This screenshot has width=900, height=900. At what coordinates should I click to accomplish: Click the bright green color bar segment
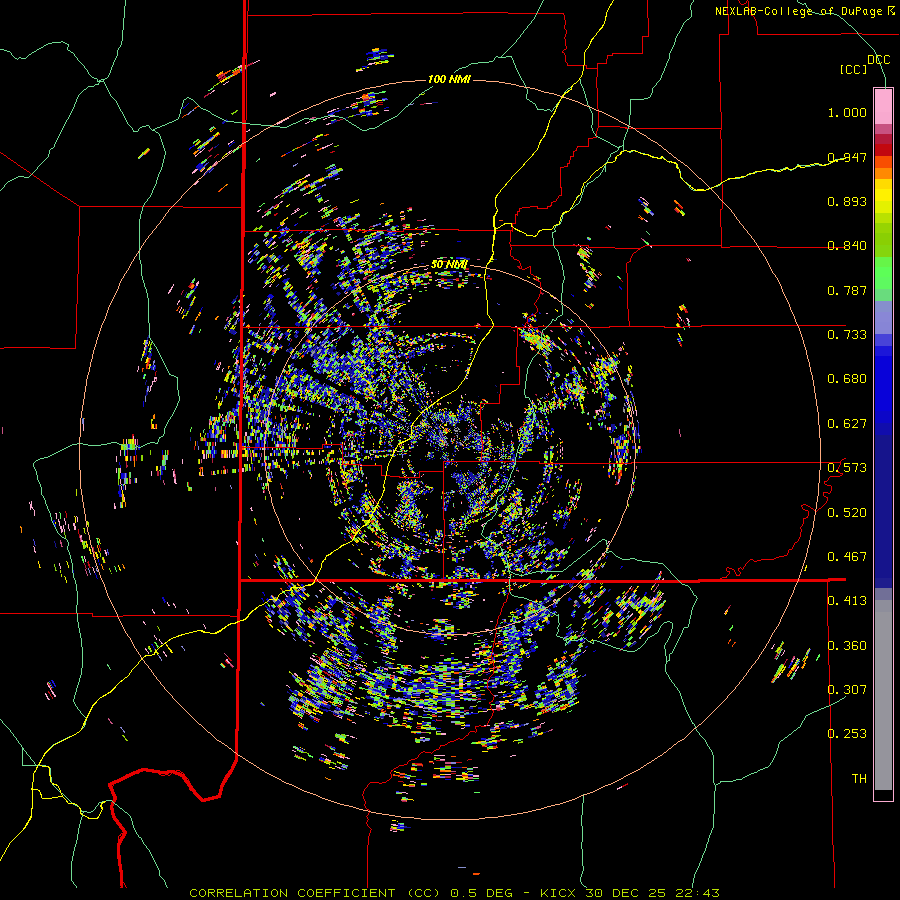click(x=883, y=273)
